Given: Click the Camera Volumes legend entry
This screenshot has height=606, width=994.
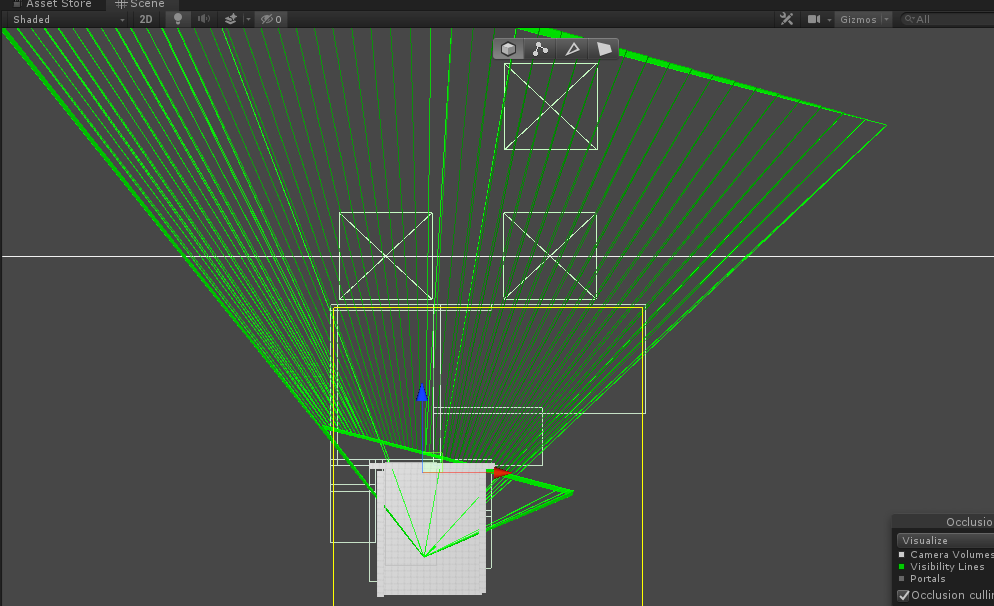Looking at the screenshot, I should (x=952, y=555).
